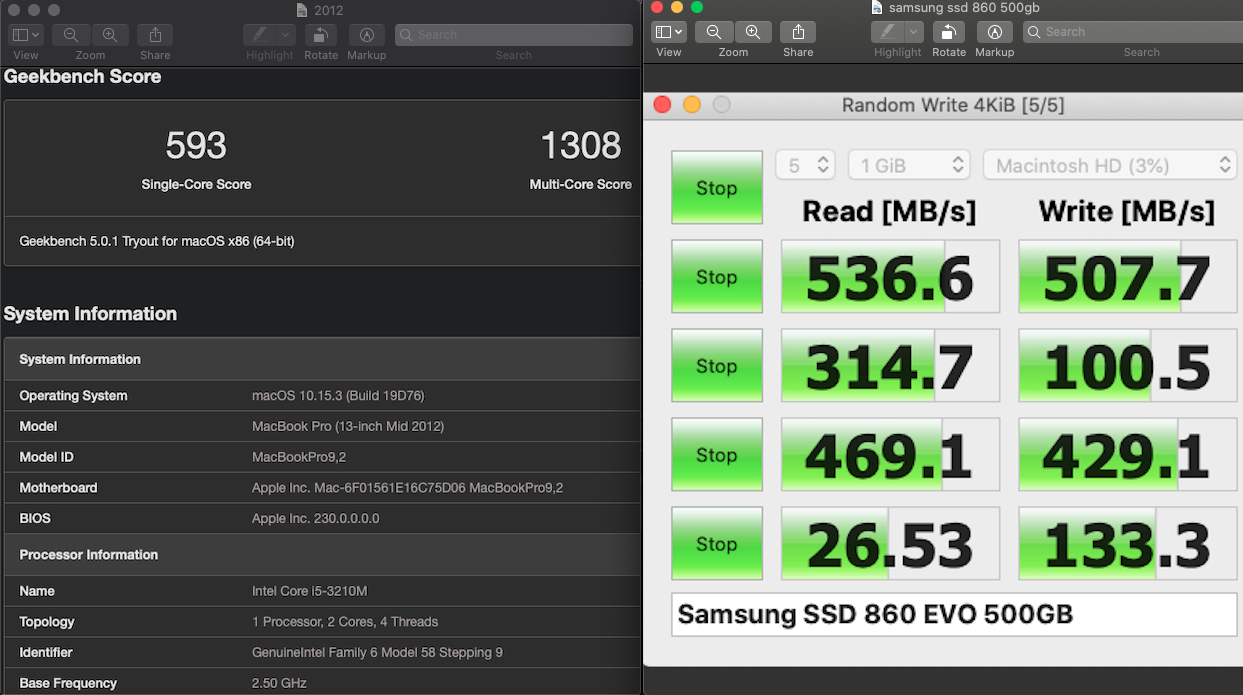Activate Highlight pen in the samsung ssd window
Viewport: 1243px width, 695px height.
click(x=886, y=32)
